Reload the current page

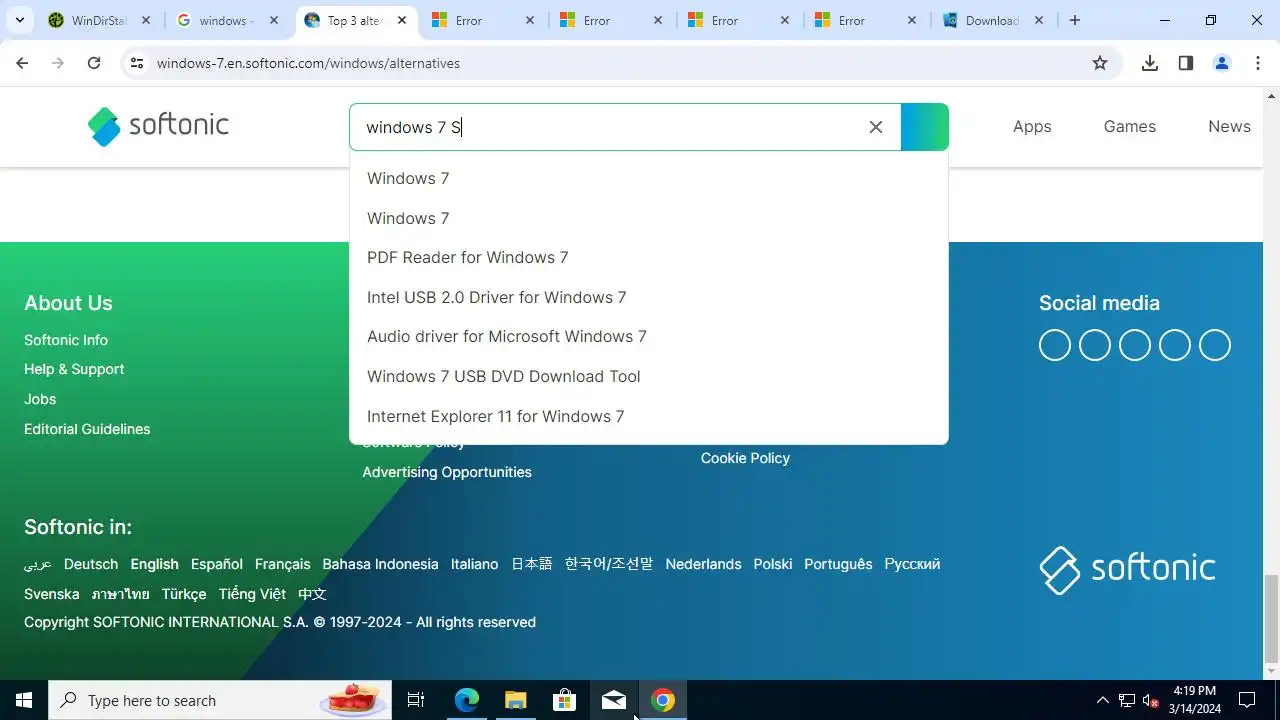[94, 63]
